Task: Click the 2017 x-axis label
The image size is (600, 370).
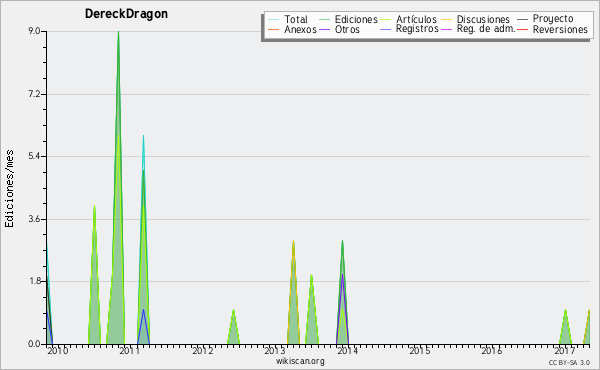Action: pyautogui.click(x=564, y=351)
